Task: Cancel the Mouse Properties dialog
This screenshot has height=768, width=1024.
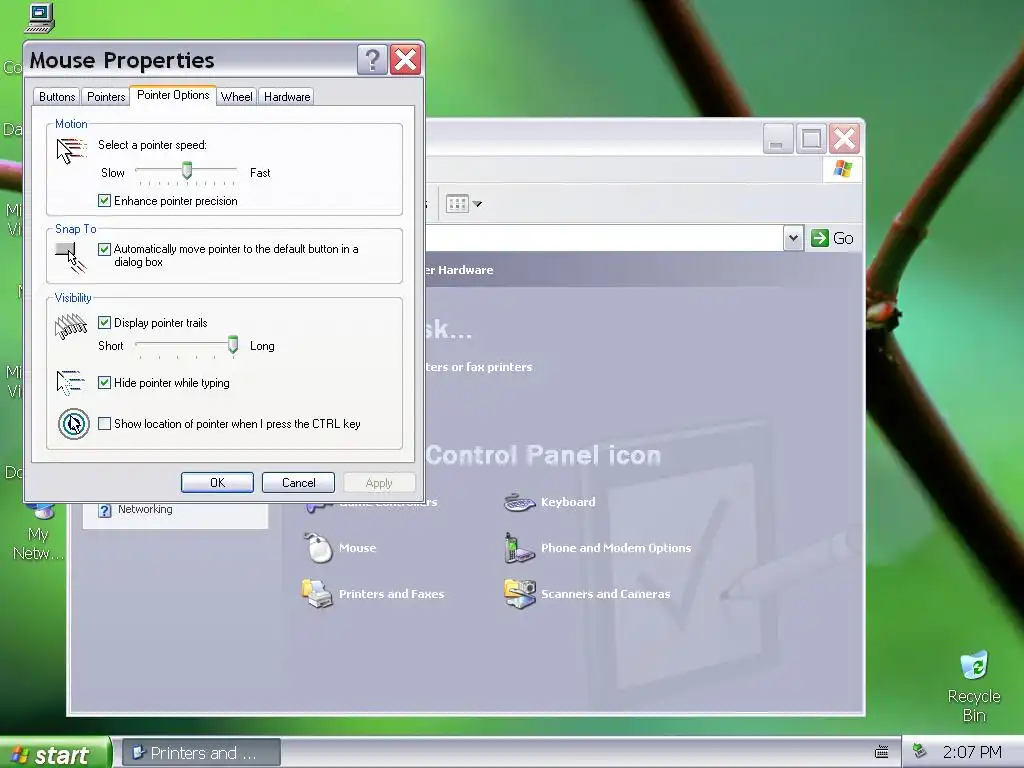Action: pos(298,483)
